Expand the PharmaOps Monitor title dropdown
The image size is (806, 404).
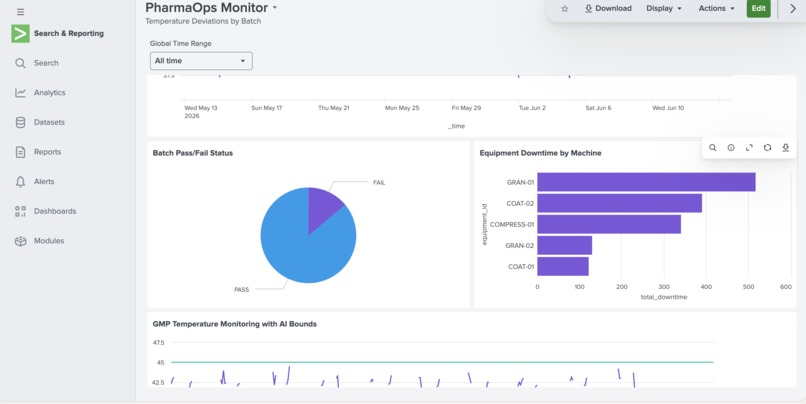pos(274,8)
